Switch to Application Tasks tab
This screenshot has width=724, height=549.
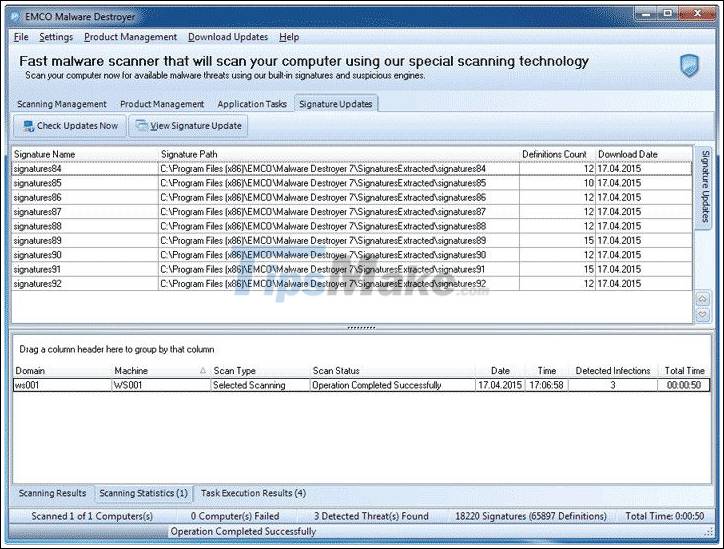click(252, 104)
